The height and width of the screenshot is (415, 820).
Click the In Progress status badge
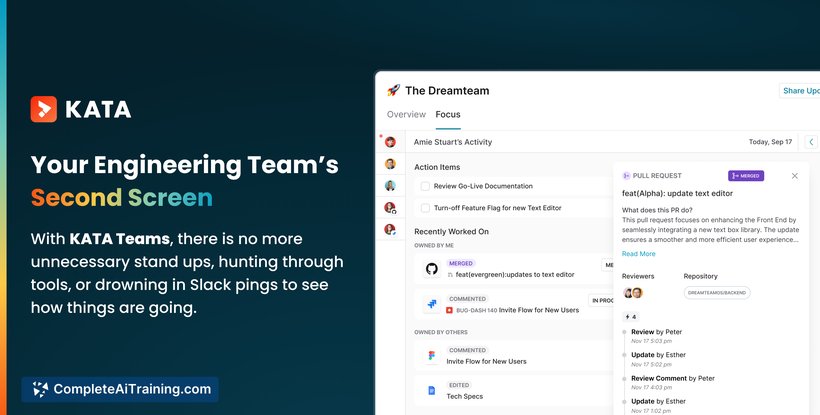(601, 301)
